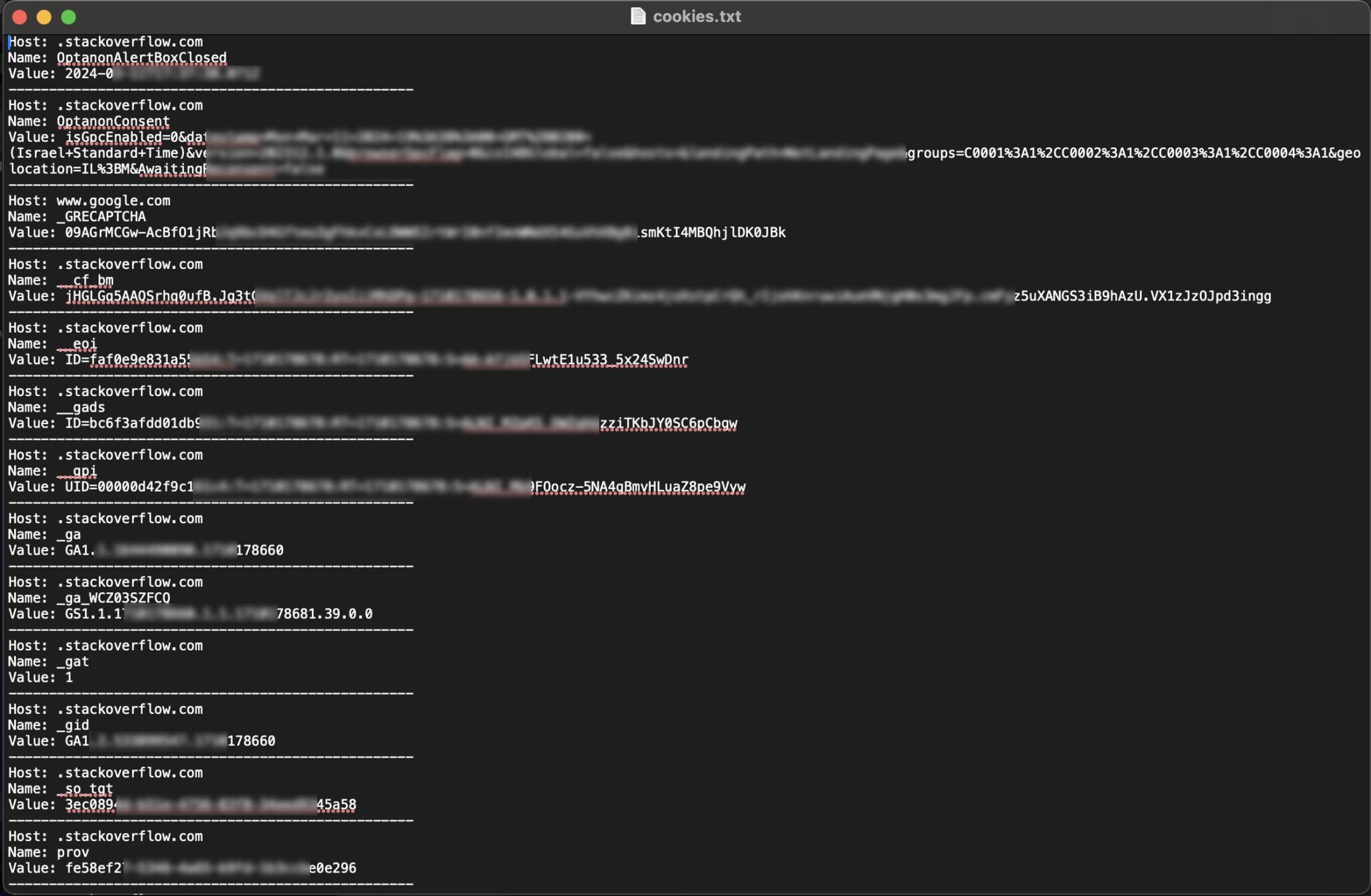Viewport: 1371px width, 896px height.
Task: Click the green zoom button
Action: pos(68,17)
